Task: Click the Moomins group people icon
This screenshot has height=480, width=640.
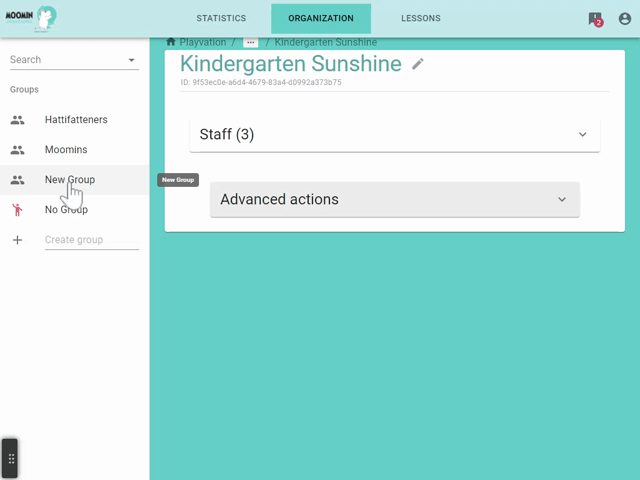Action: 17,150
